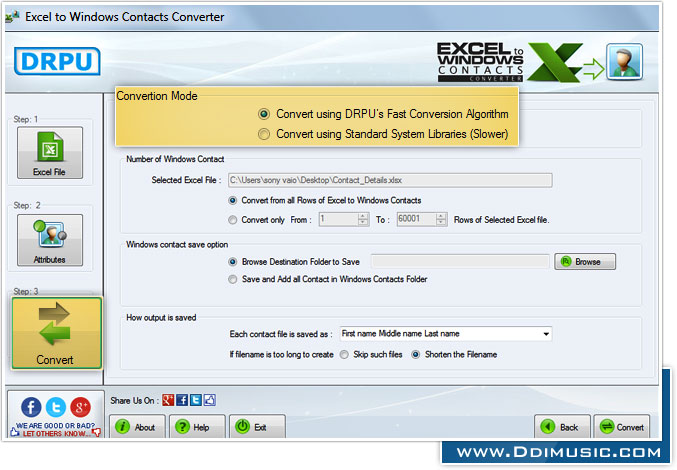Open Step 1 Excel File icon
The height and width of the screenshot is (470, 677).
pos(50,152)
